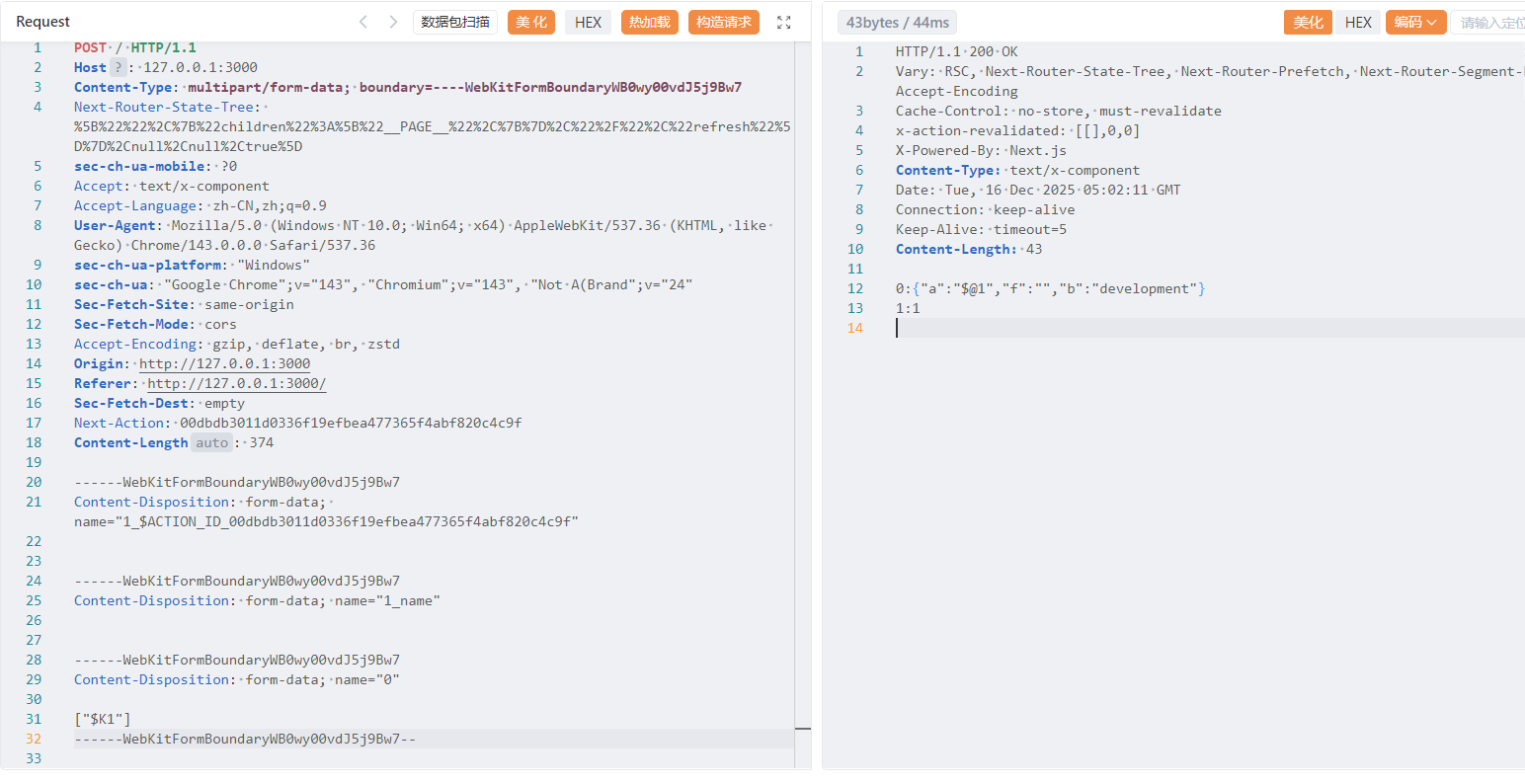Click the previous request left arrow
The height and width of the screenshot is (784, 1525).
coord(363,22)
